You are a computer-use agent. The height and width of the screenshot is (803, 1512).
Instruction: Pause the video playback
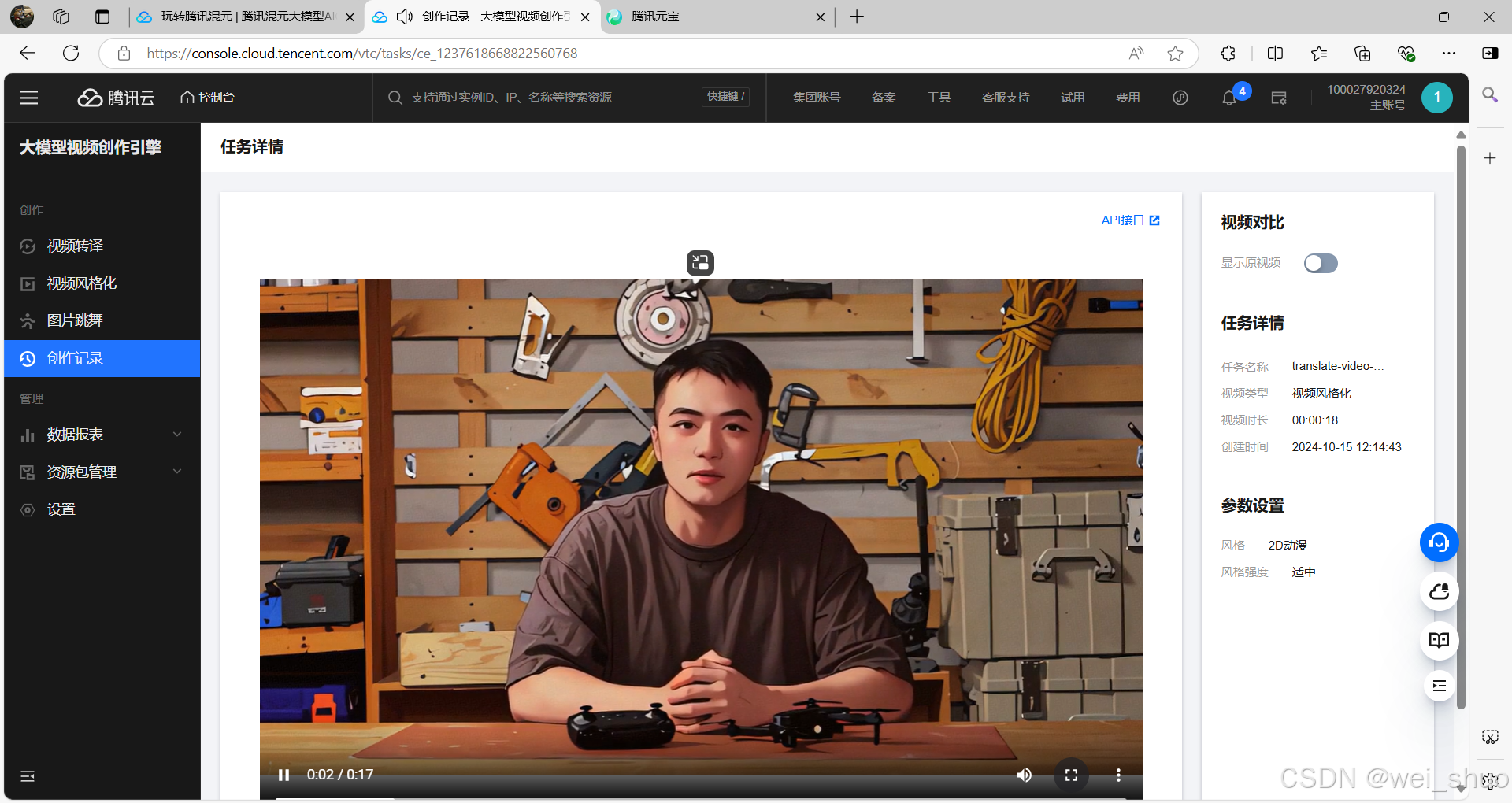tap(284, 775)
